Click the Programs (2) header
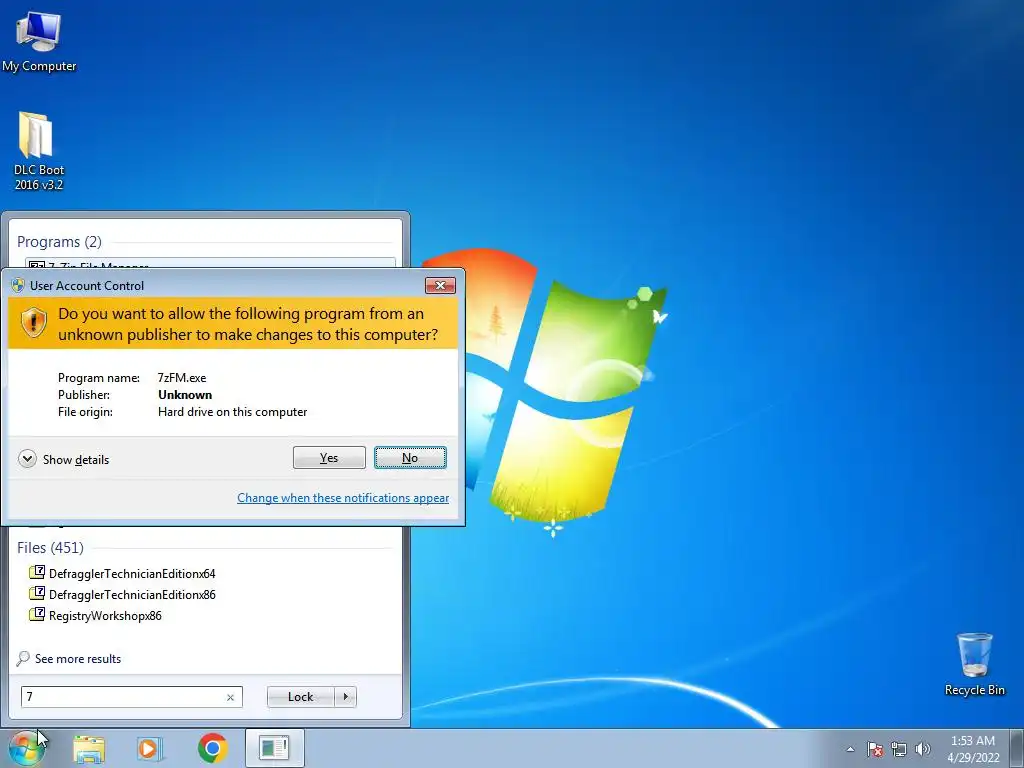 coord(59,242)
